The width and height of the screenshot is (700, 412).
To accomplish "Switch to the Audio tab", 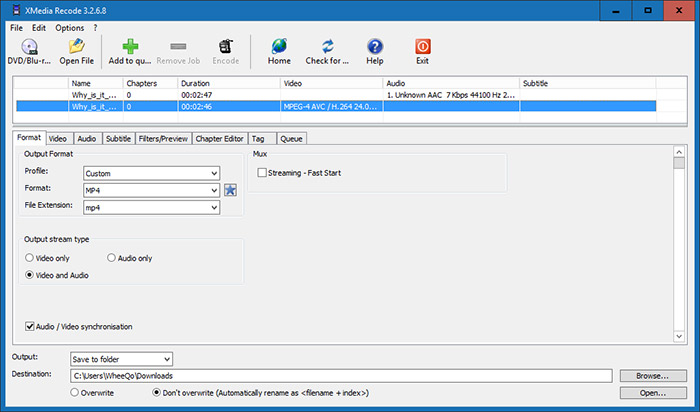I will [87, 139].
